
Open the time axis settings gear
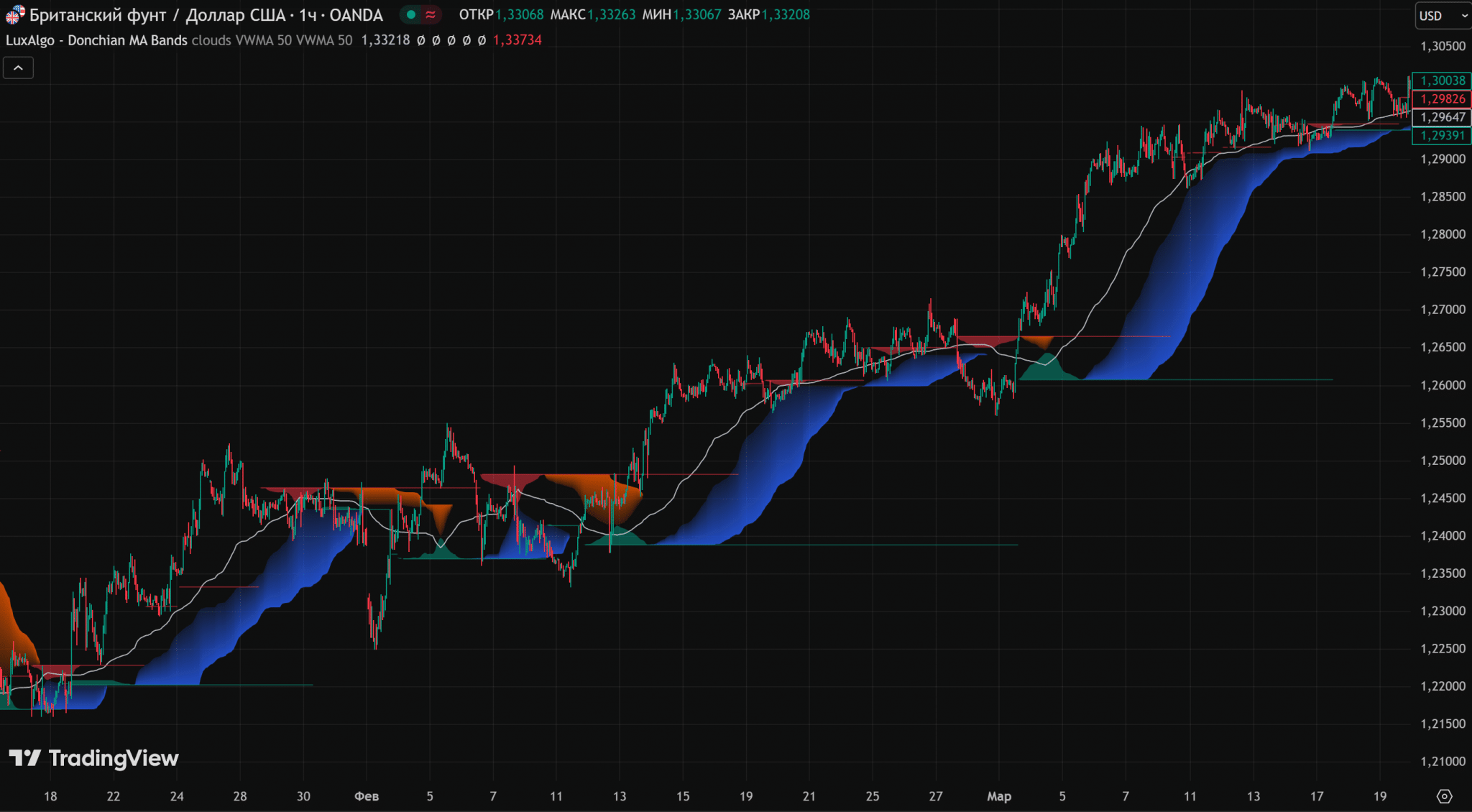[1444, 796]
